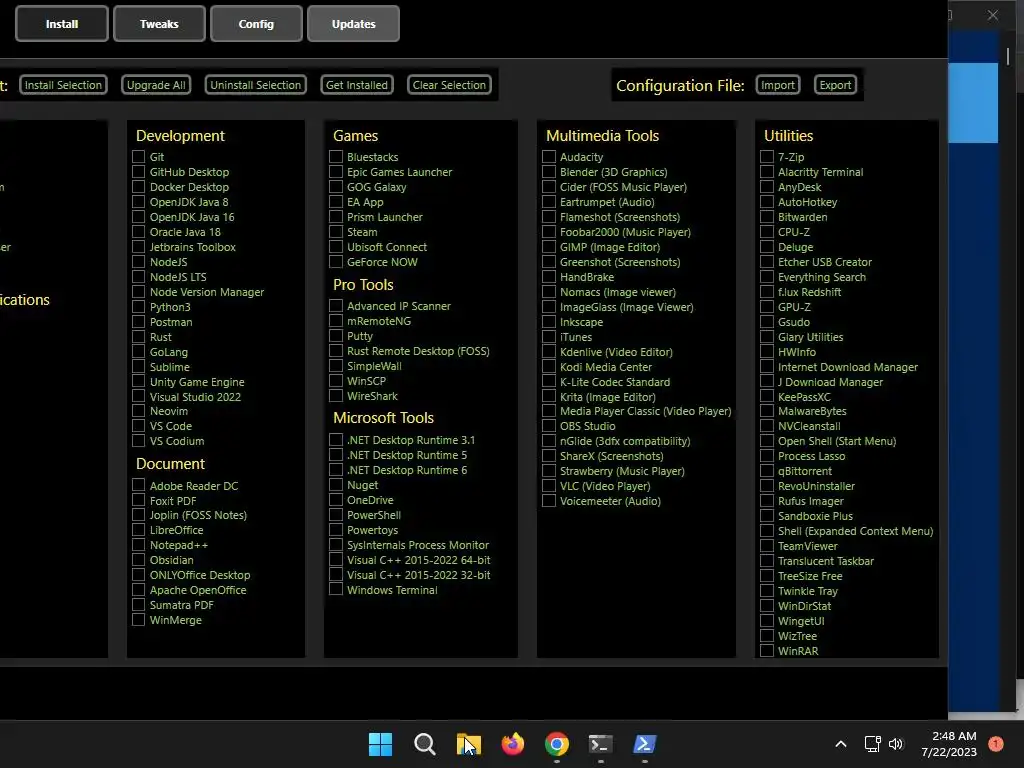This screenshot has height=768, width=1024.
Task: Click the taskbar clock and date
Action: [949, 744]
